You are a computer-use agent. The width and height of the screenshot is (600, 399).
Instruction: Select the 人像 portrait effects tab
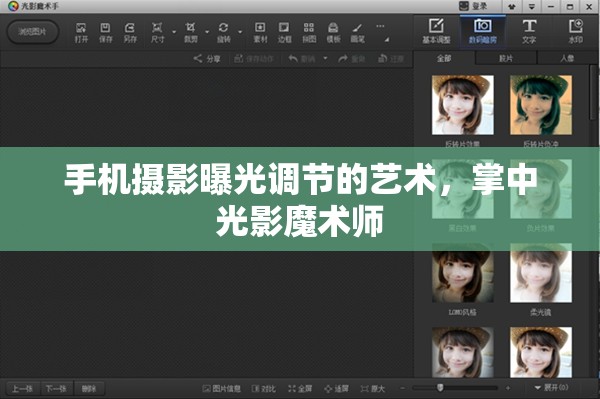567,58
